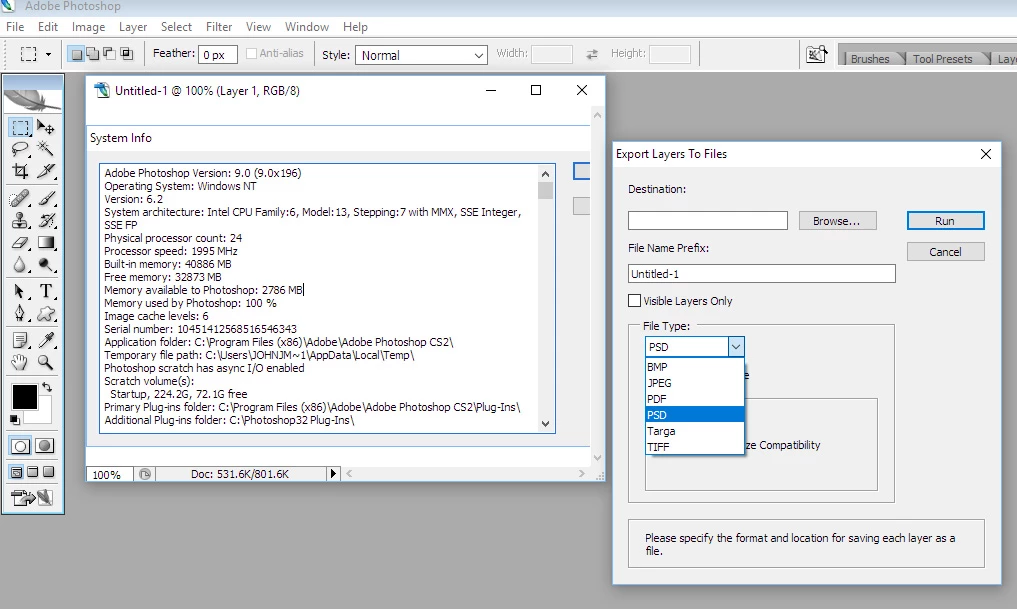
Task: Select the Eraser tool
Action: (20, 243)
